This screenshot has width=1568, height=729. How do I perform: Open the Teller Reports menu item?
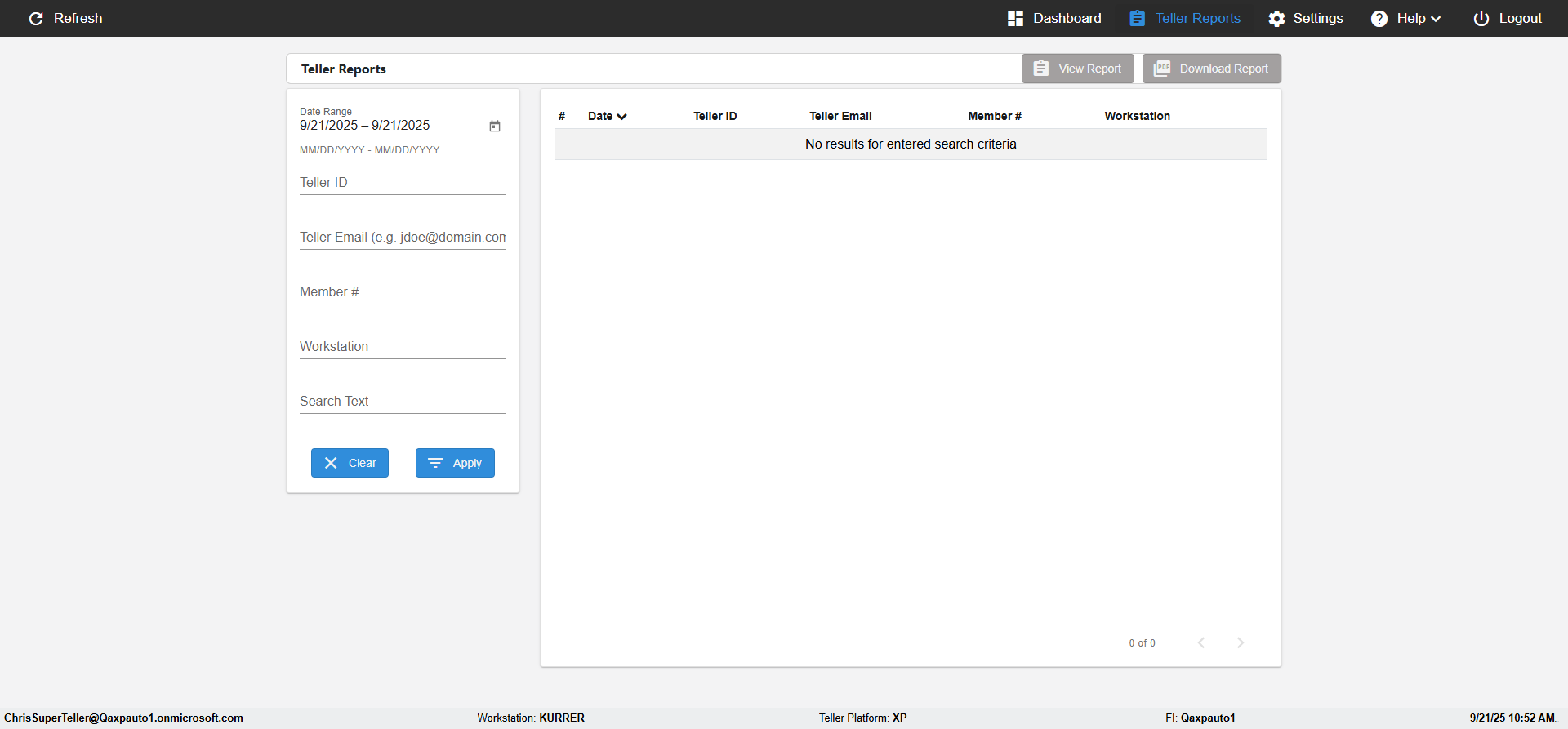1185,18
